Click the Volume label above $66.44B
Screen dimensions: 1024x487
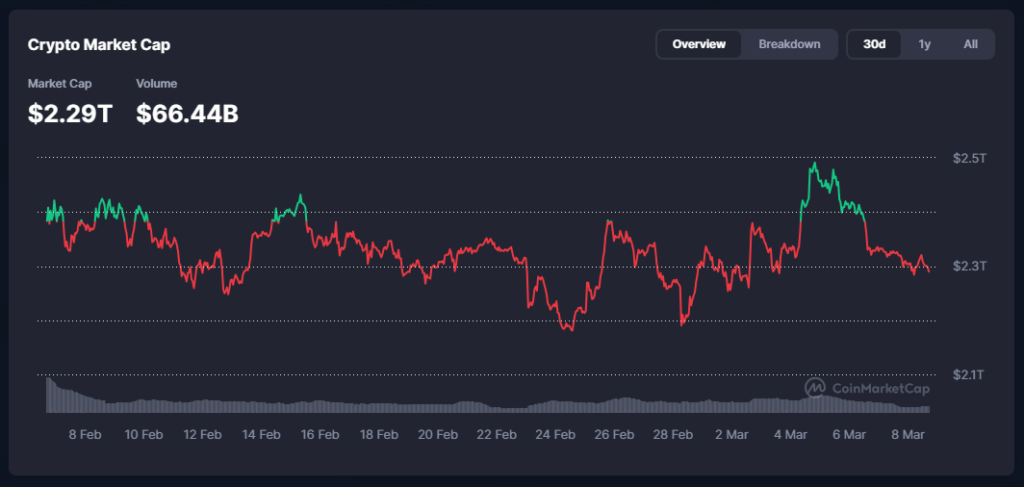(x=156, y=84)
